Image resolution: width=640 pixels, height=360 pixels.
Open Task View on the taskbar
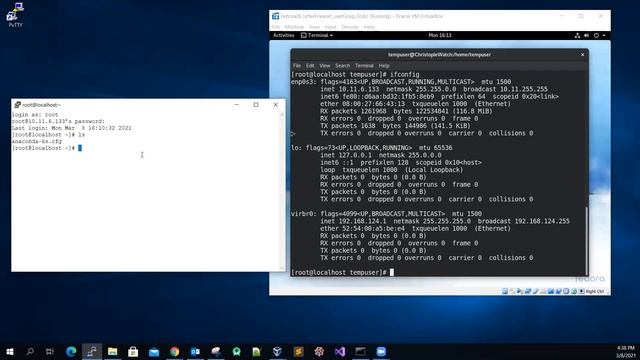pos(50,351)
